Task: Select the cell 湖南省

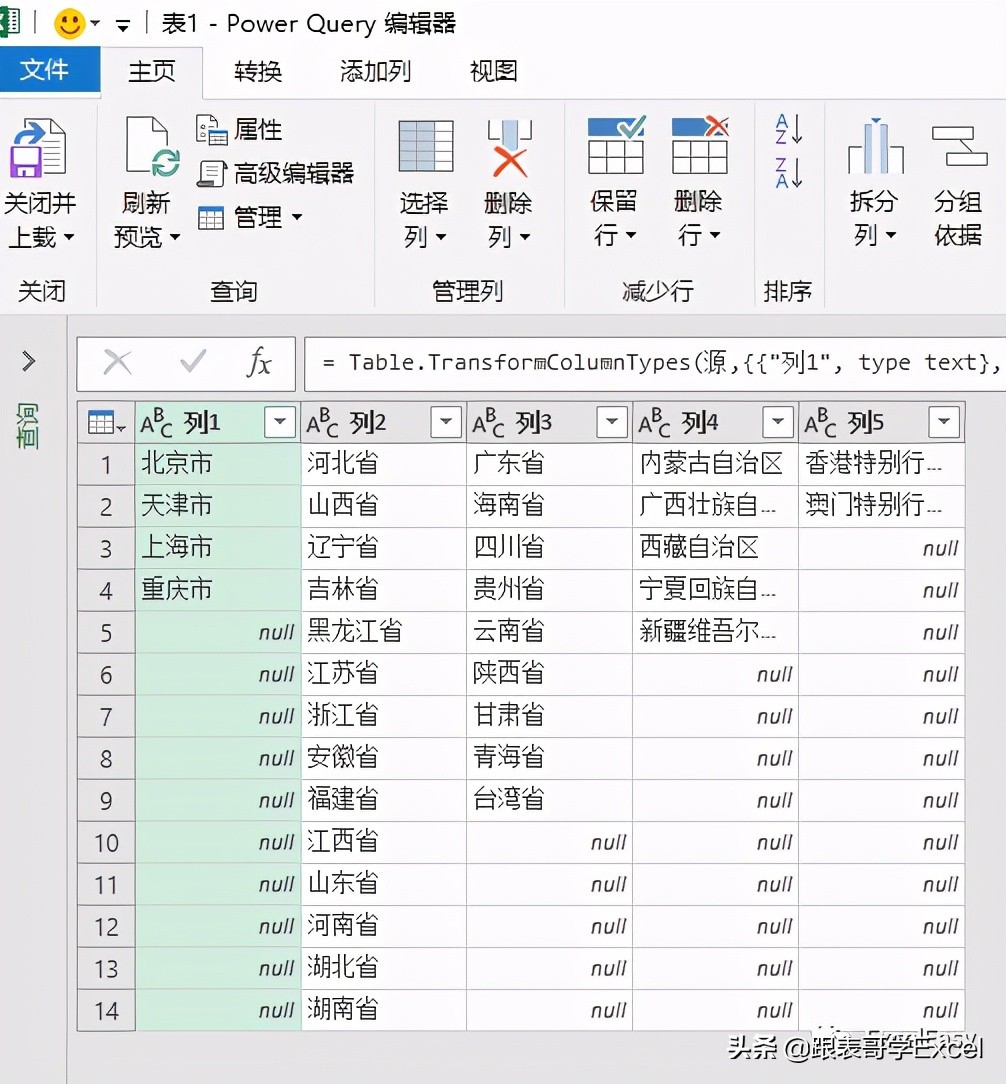Action: [x=384, y=1011]
